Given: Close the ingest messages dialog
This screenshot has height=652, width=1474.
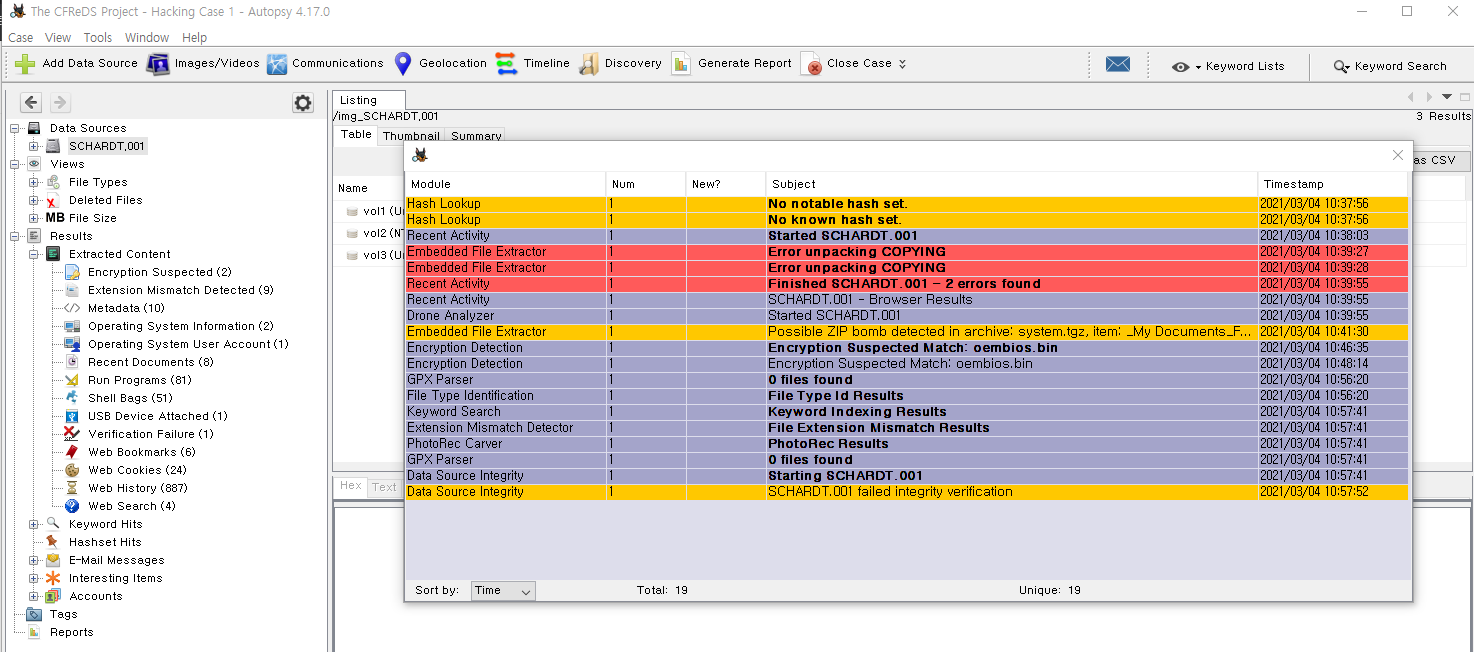Looking at the screenshot, I should (x=1398, y=155).
